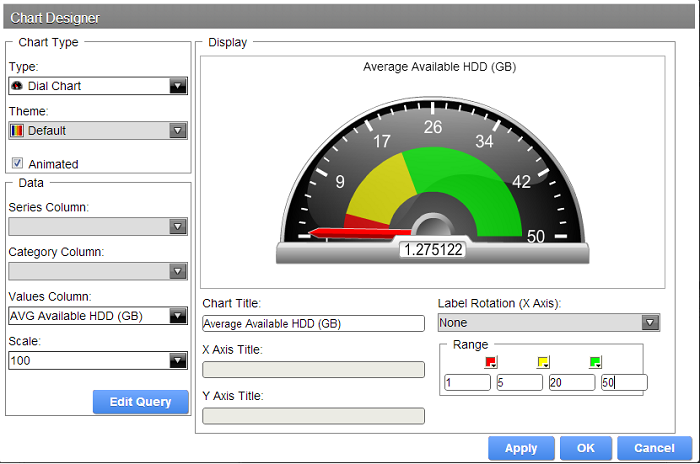Toggle the Animated checkbox
700x464 pixels.
[17, 163]
